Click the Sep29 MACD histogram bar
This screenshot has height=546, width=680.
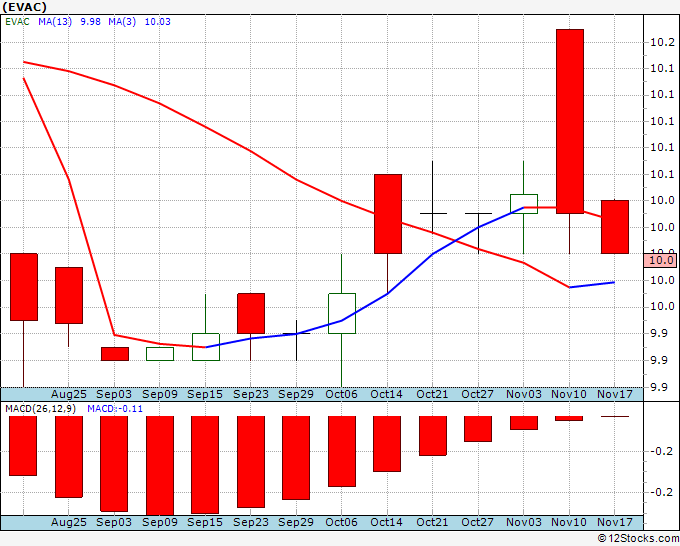click(x=296, y=458)
